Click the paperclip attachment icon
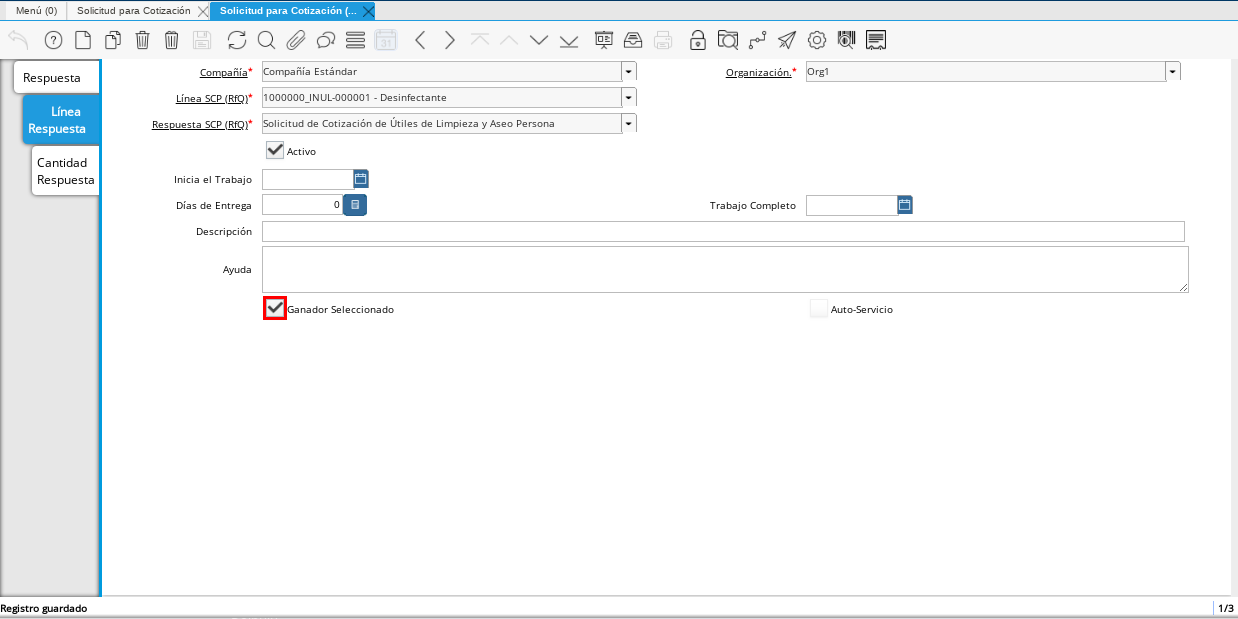 (295, 40)
